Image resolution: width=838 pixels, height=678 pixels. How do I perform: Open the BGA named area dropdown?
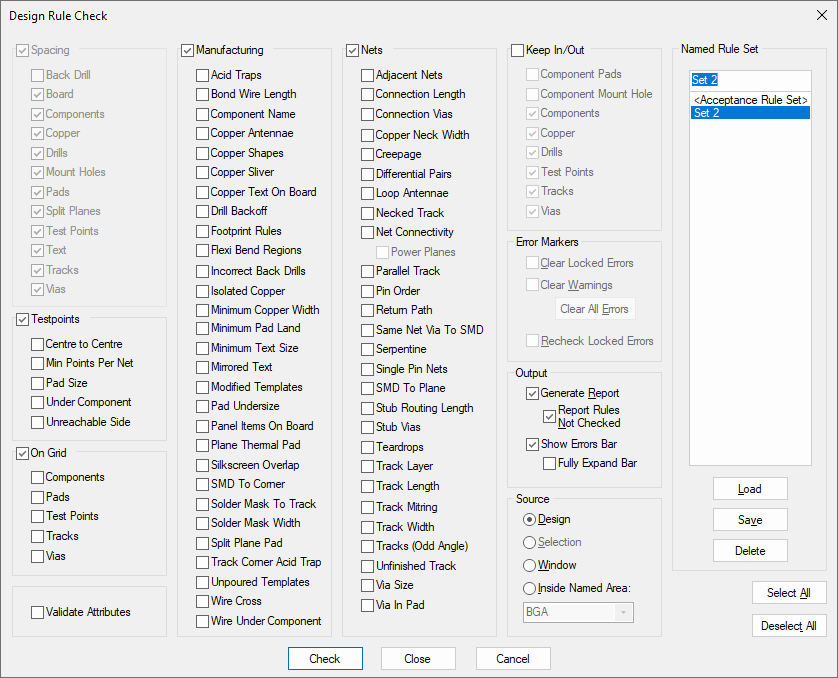pyautogui.click(x=624, y=612)
